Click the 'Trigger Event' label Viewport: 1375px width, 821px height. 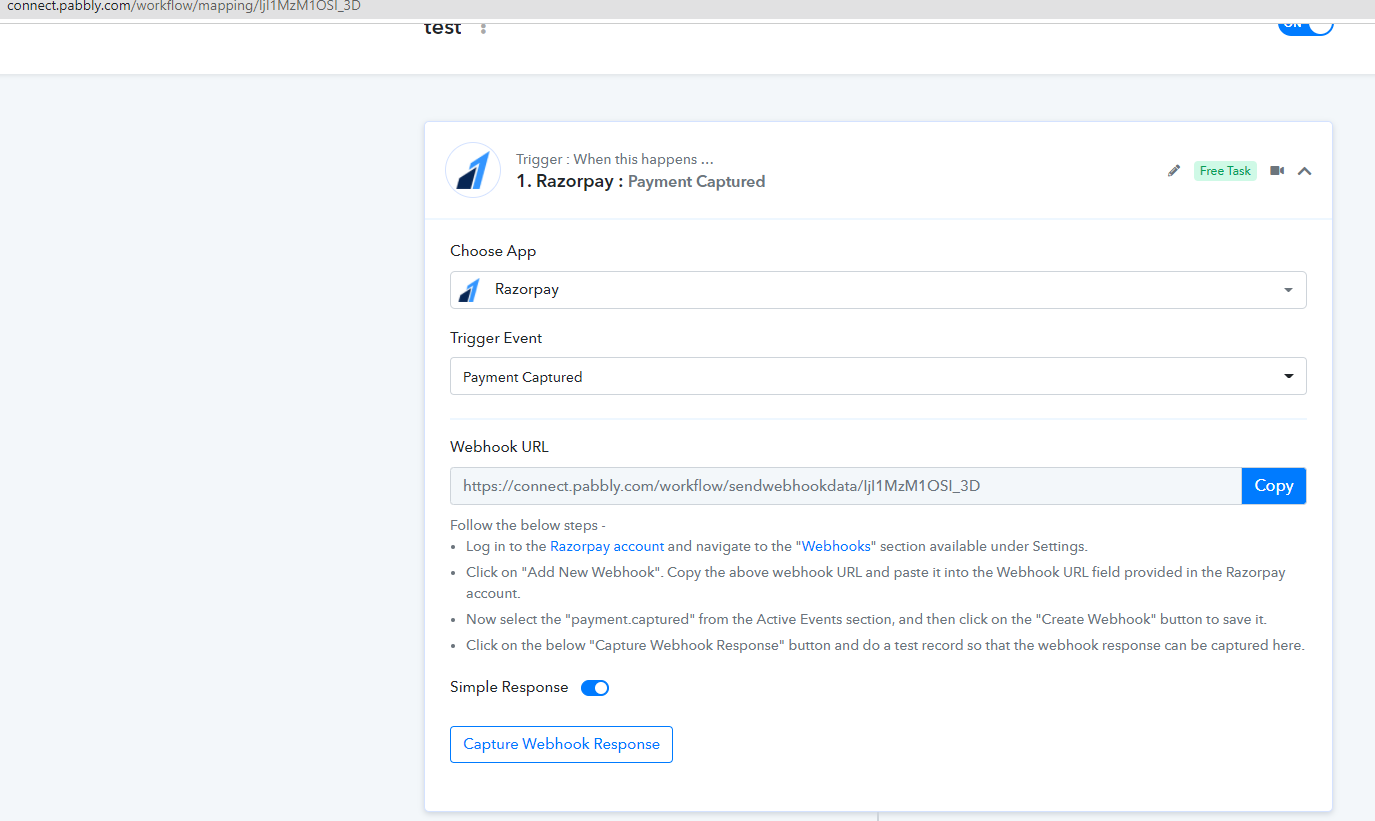[x=496, y=338]
